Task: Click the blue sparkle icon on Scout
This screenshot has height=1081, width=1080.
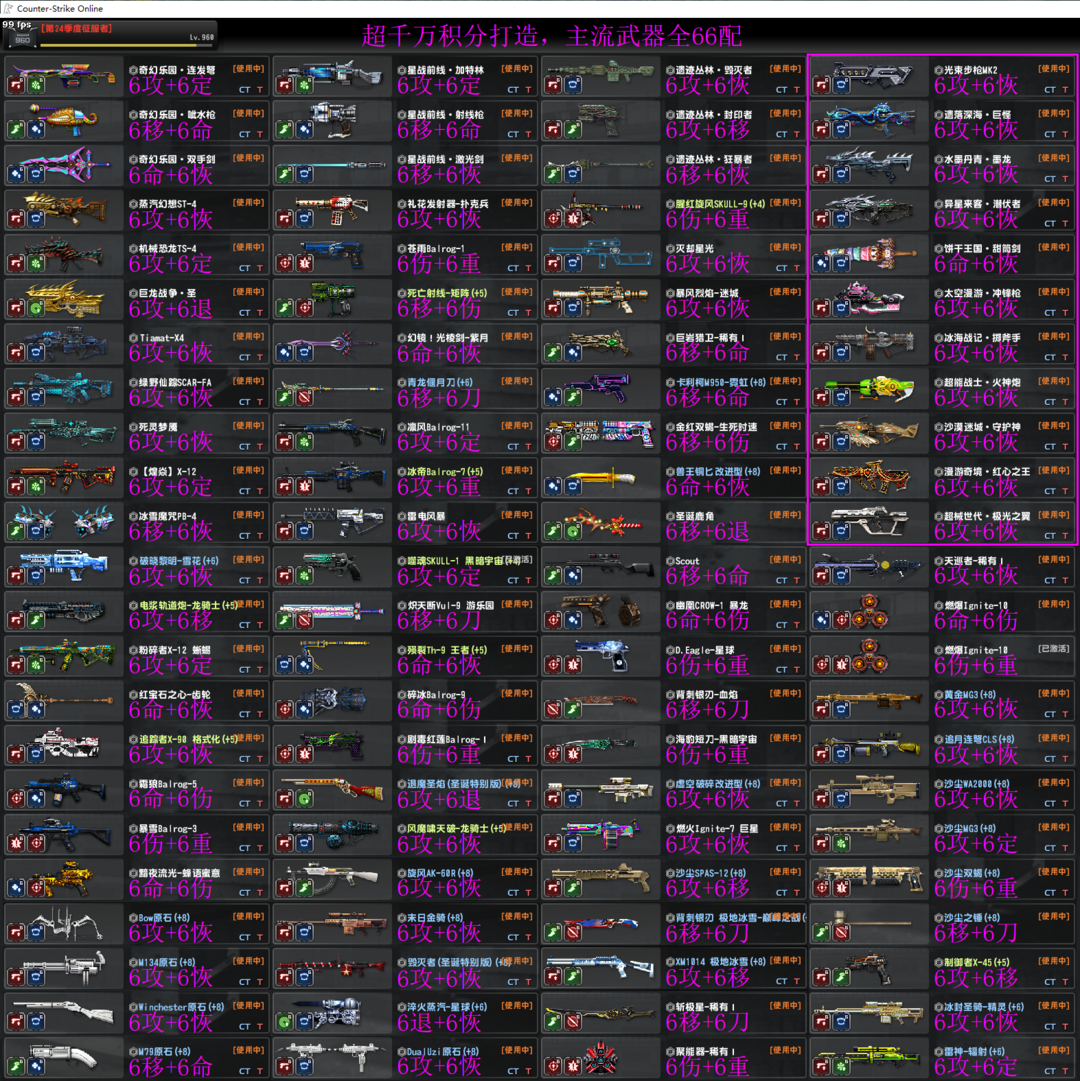Action: (x=573, y=576)
